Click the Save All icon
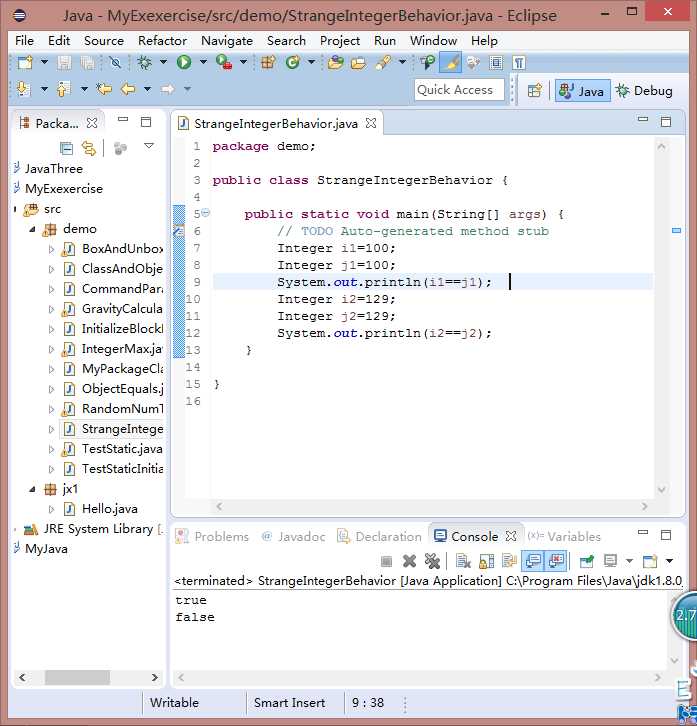 [x=87, y=63]
